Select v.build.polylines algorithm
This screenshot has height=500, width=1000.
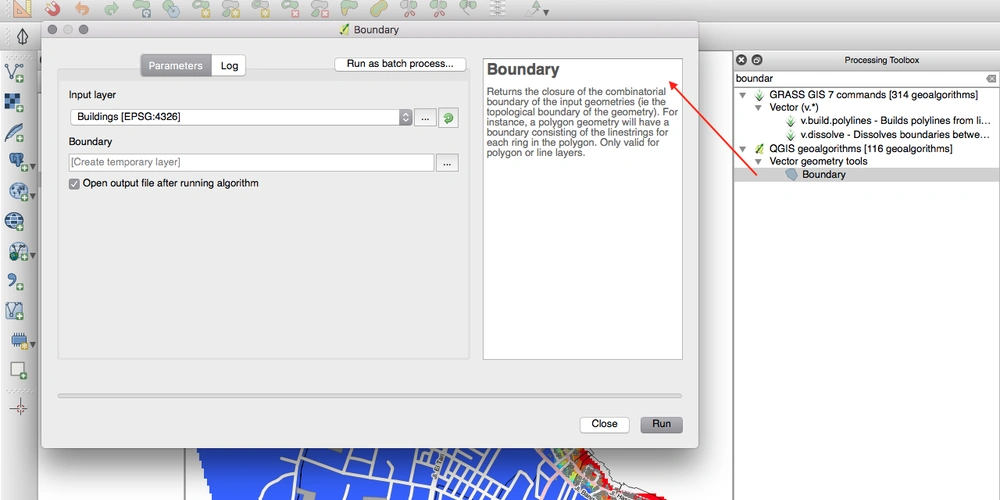pyautogui.click(x=895, y=121)
